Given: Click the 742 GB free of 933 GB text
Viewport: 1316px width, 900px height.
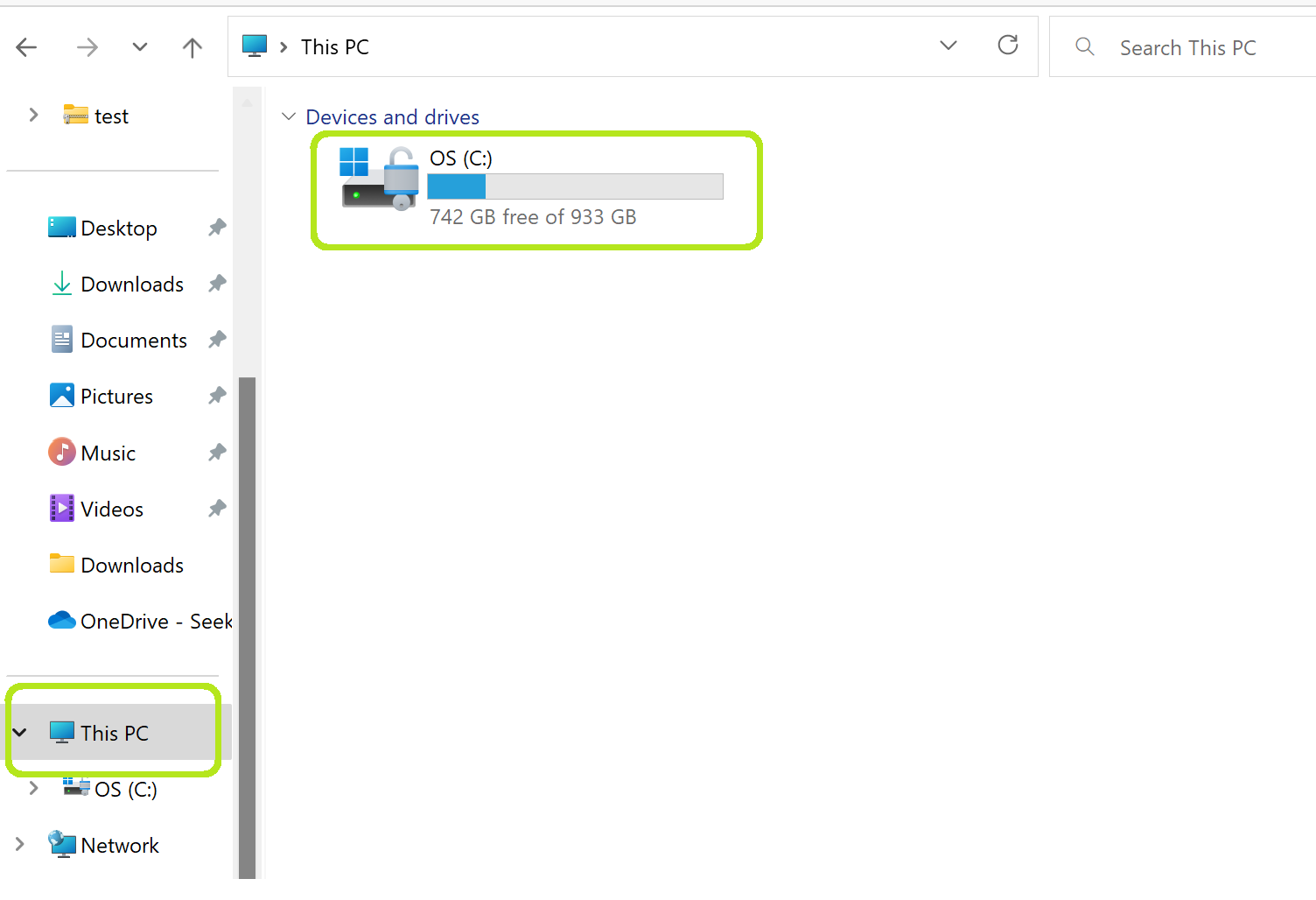Looking at the screenshot, I should [533, 217].
